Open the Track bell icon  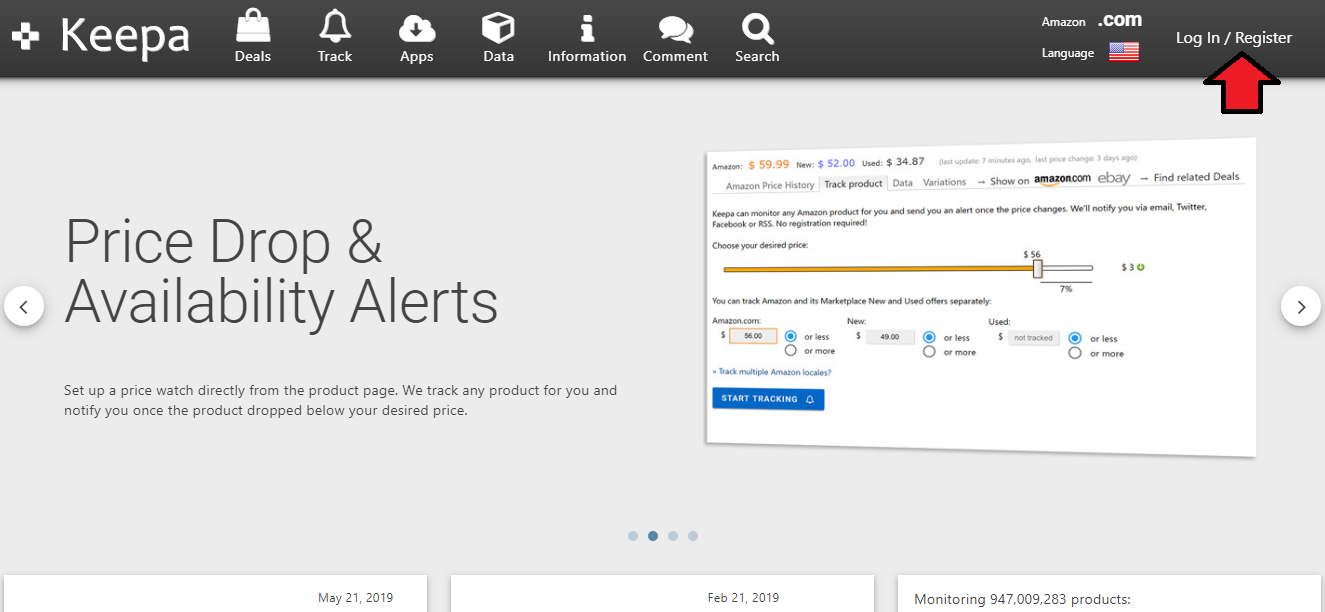point(334,26)
